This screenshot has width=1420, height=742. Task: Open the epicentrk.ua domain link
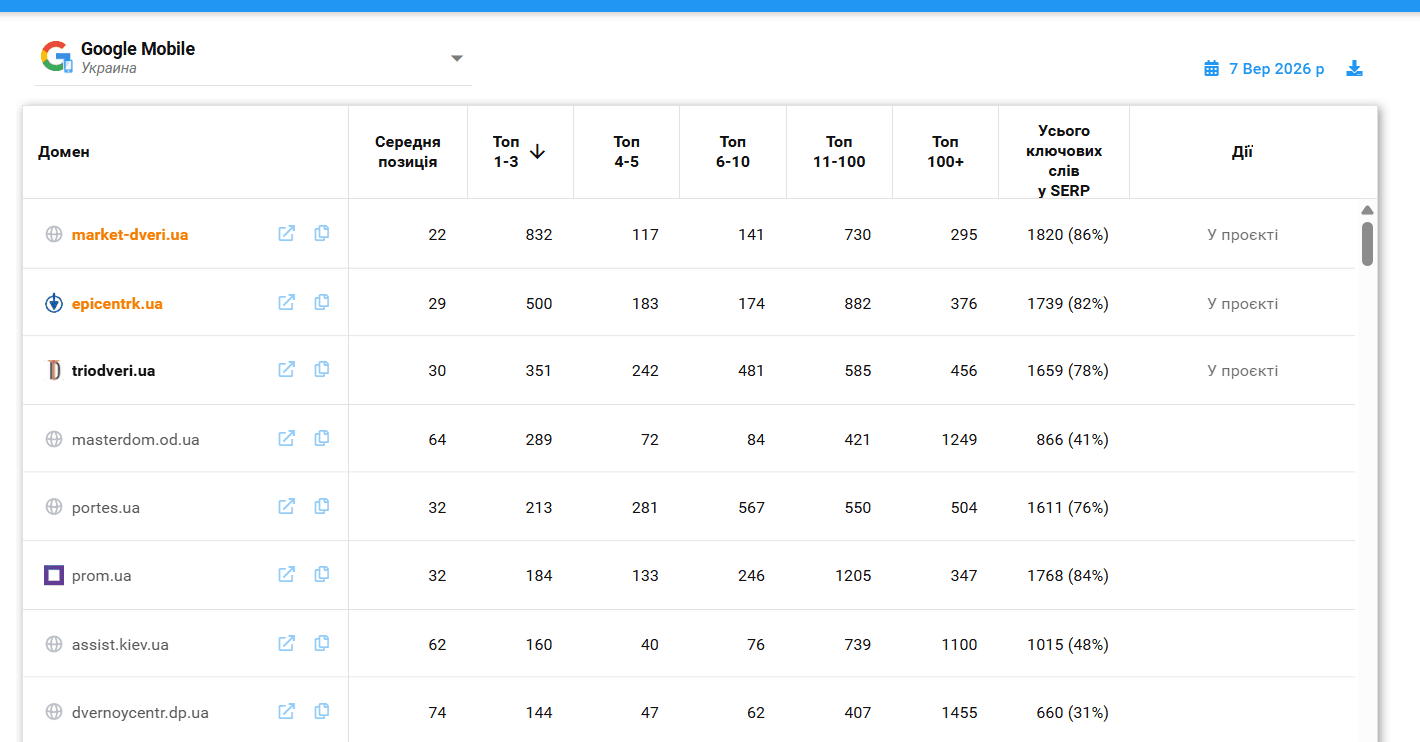(x=117, y=303)
